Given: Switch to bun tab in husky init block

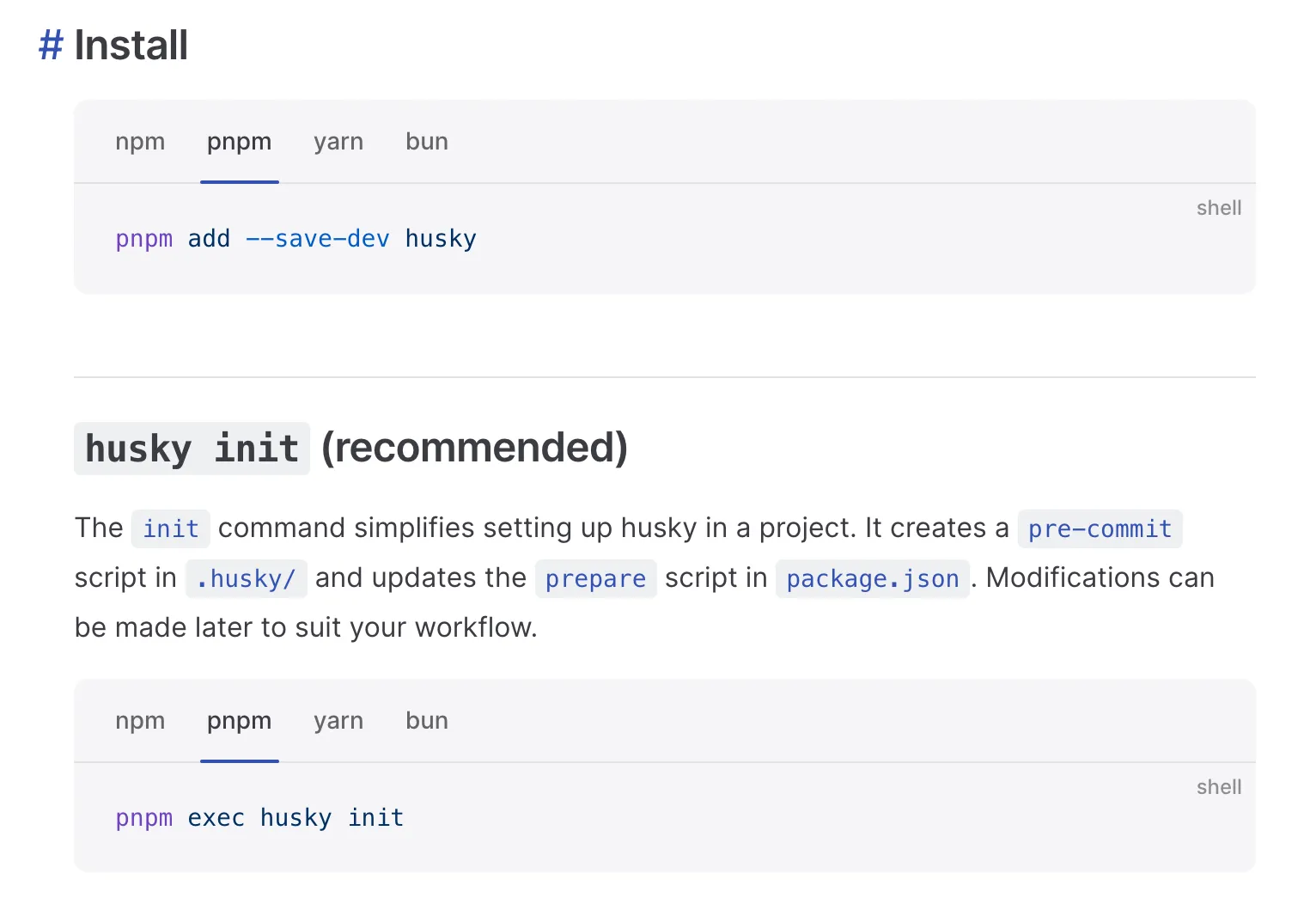Looking at the screenshot, I should (427, 721).
